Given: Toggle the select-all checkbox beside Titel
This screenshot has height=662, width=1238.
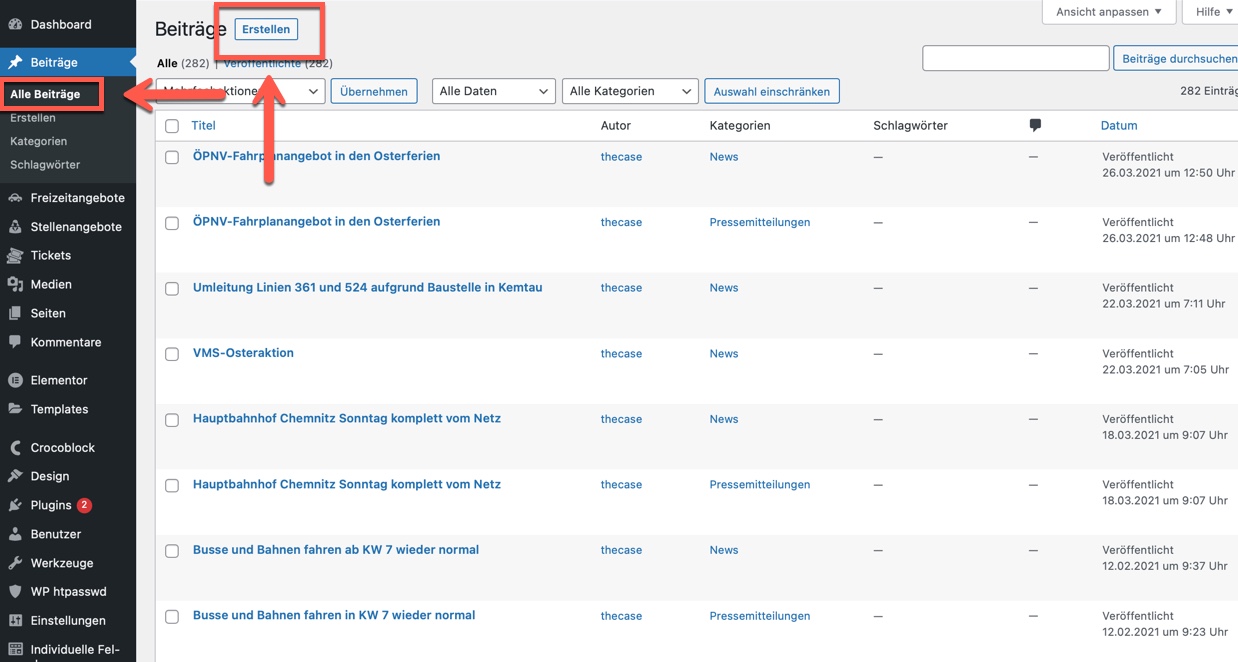Looking at the screenshot, I should [172, 126].
